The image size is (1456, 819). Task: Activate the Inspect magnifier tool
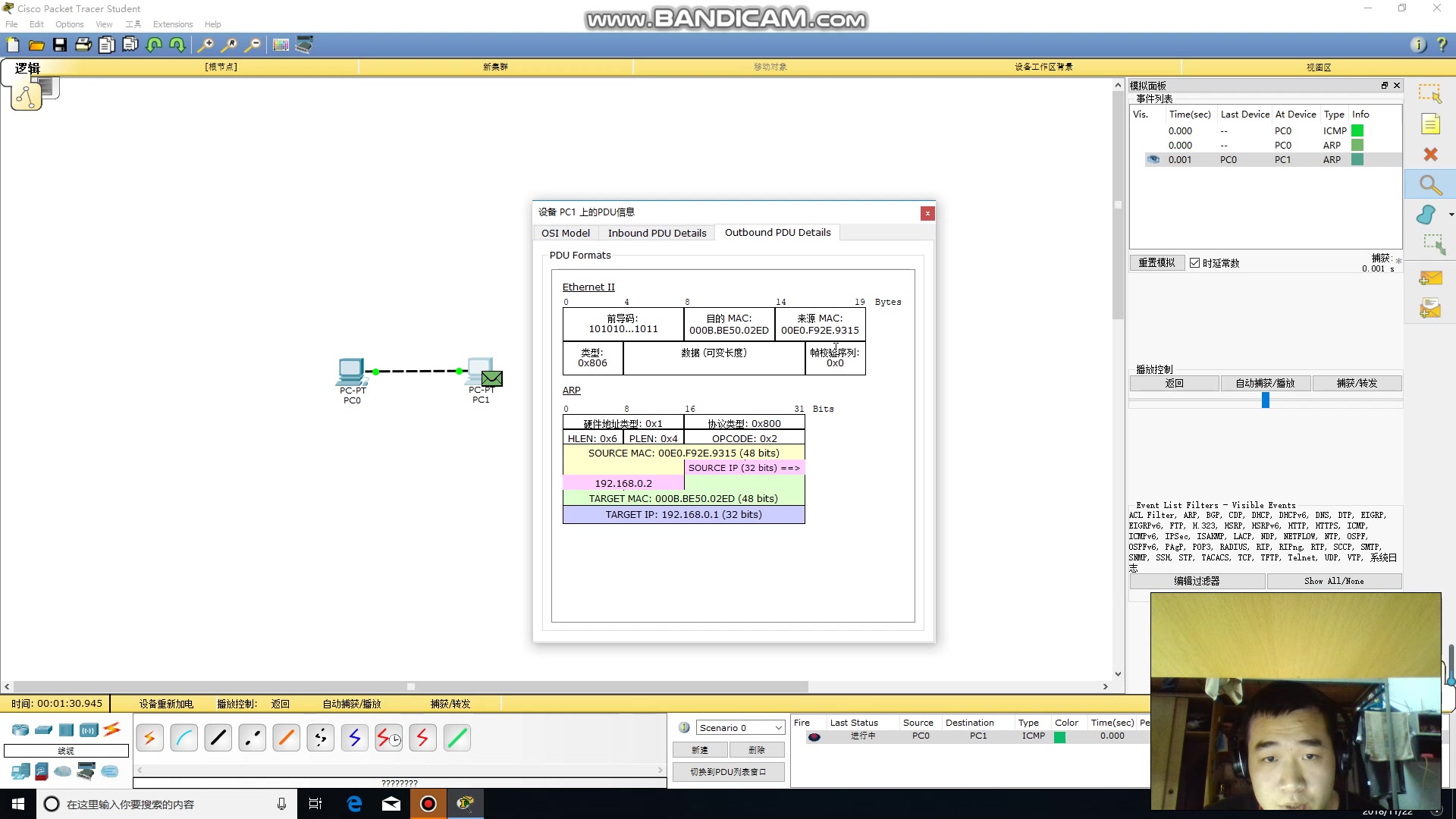coord(1430,185)
